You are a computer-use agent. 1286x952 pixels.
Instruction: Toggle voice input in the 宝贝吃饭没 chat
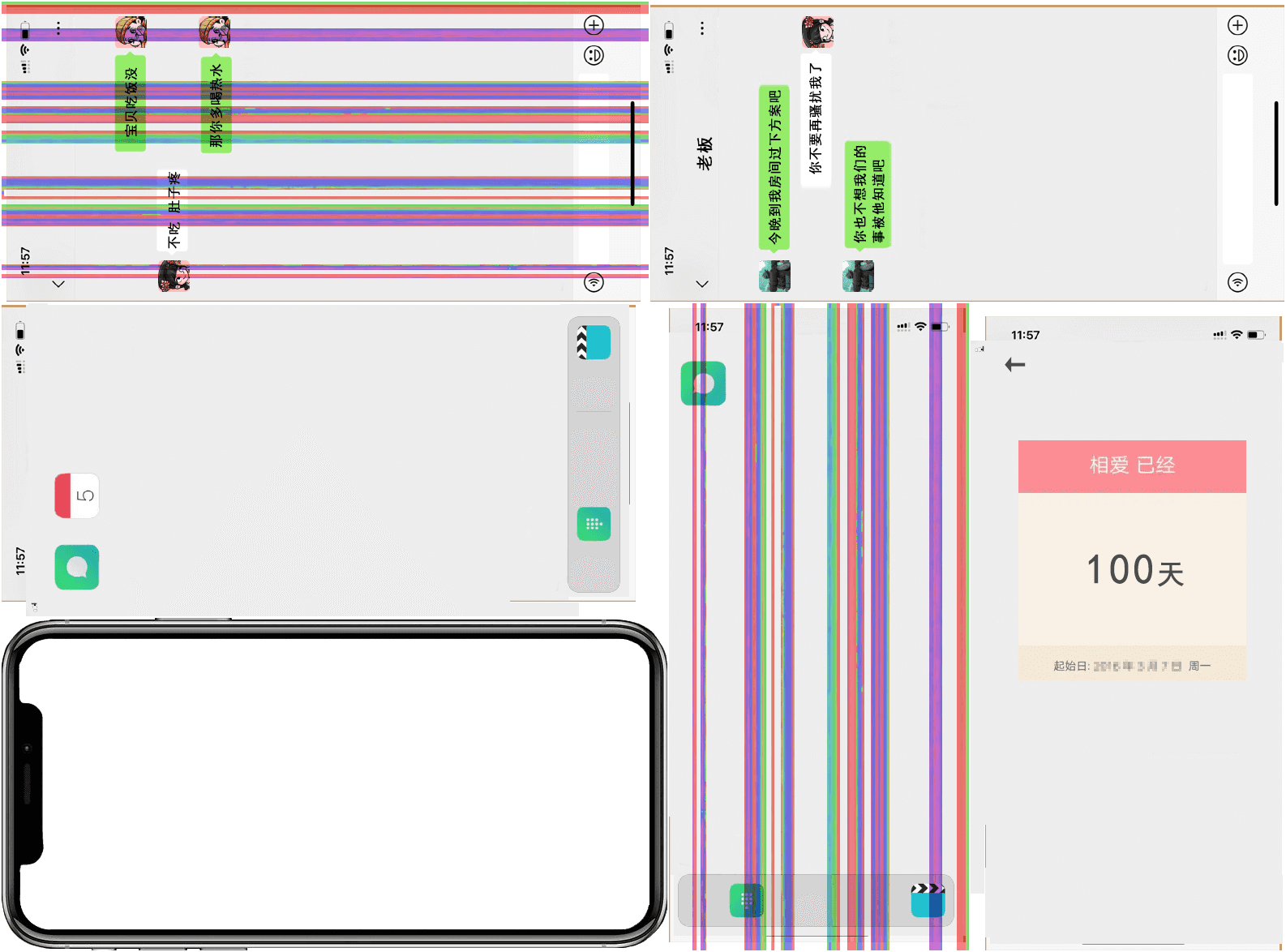point(594,282)
